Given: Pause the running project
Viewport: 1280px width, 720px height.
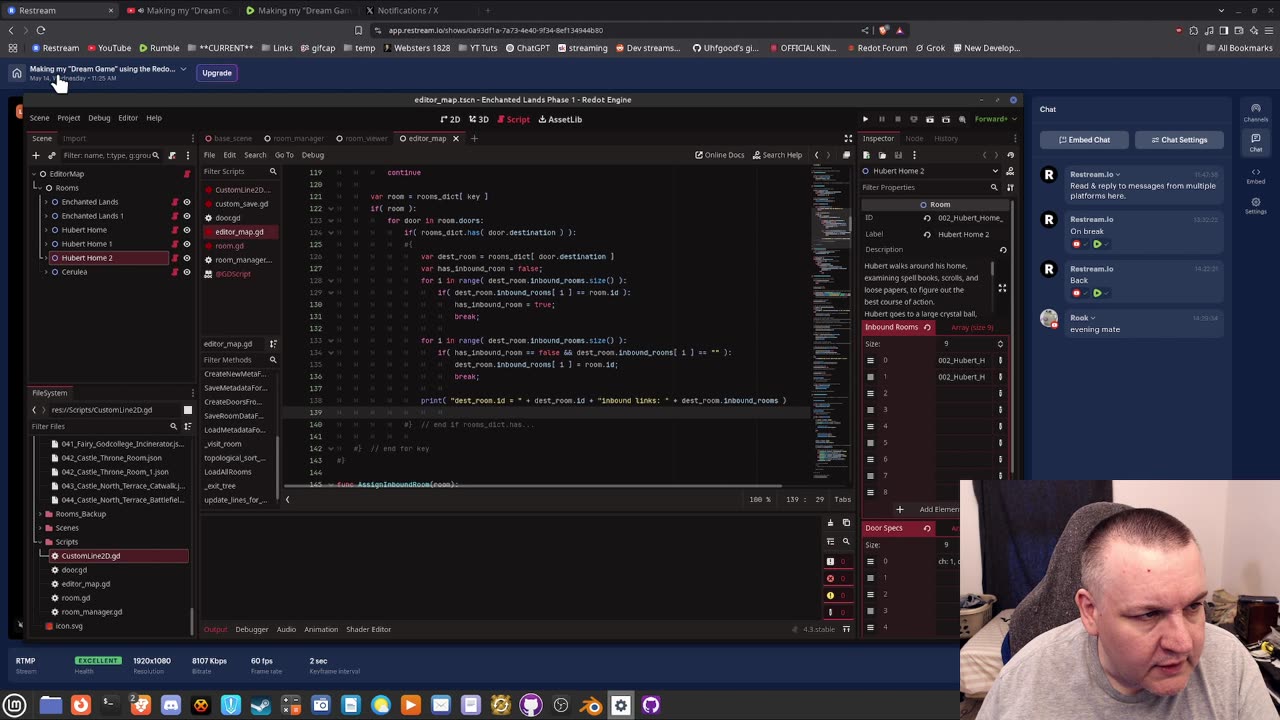Looking at the screenshot, I should [881, 119].
